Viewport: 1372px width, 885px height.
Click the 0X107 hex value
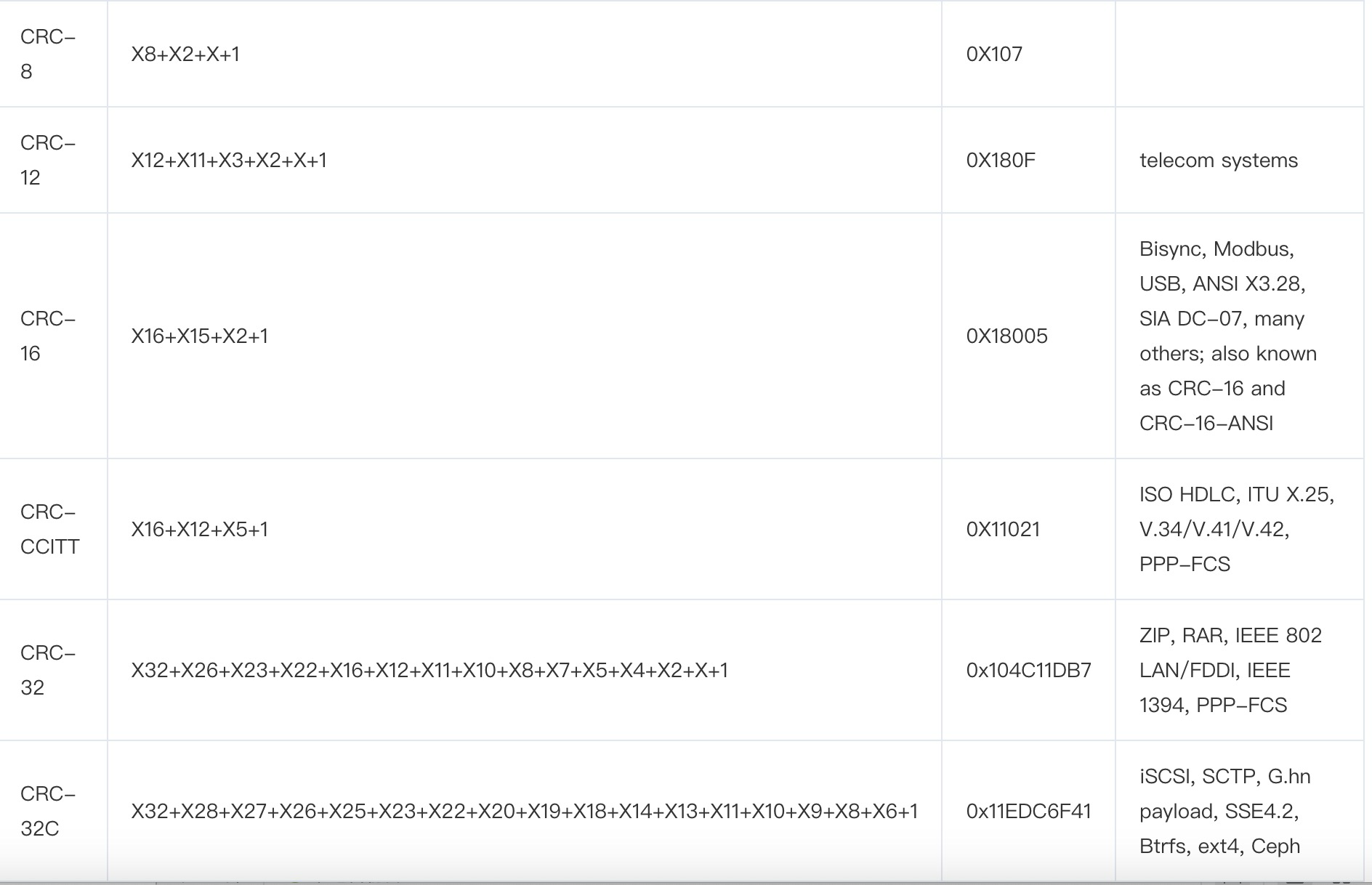pyautogui.click(x=994, y=54)
